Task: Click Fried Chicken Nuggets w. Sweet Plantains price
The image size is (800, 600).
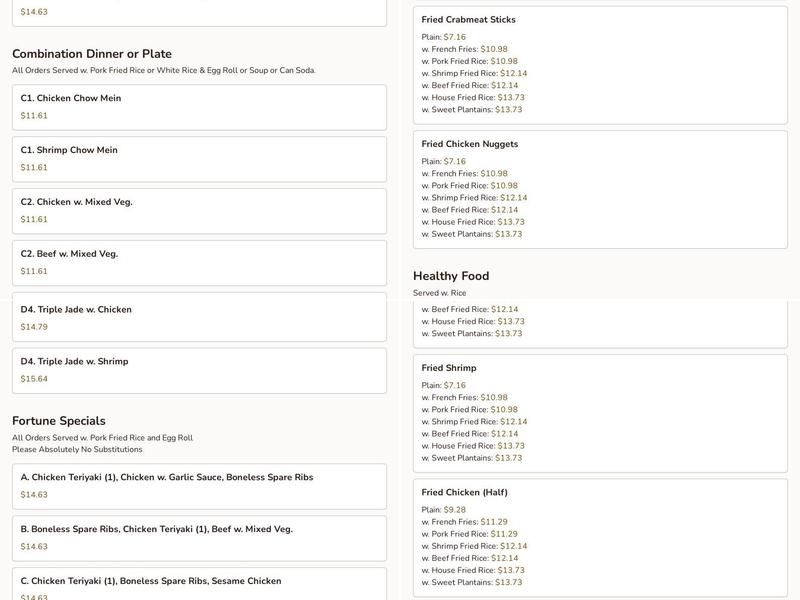Action: 508,234
